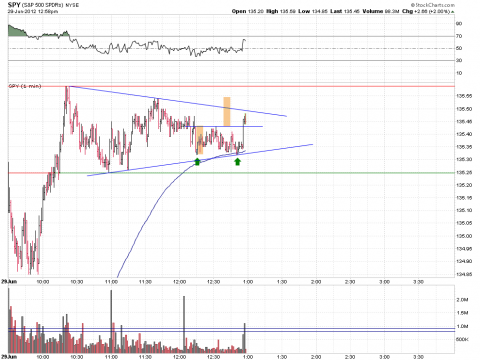
Task: Open the StockCharts.com watermark link
Action: (432, 5)
